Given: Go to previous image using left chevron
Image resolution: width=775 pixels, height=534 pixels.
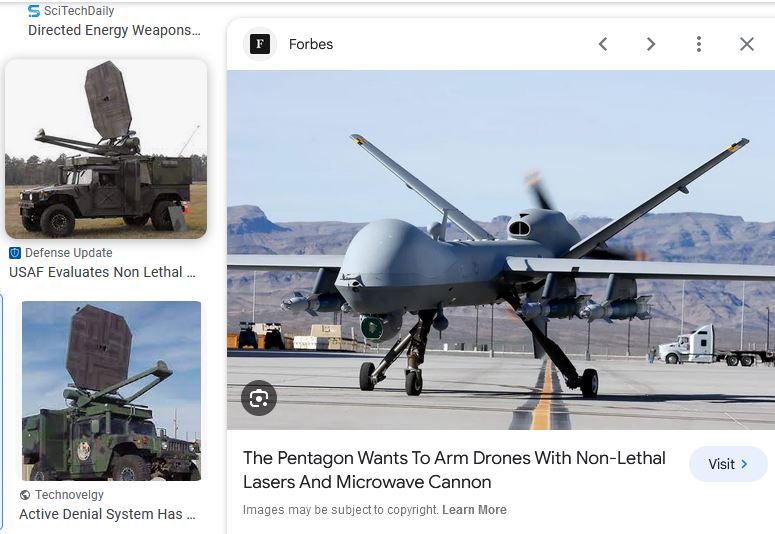Looking at the screenshot, I should point(603,44).
